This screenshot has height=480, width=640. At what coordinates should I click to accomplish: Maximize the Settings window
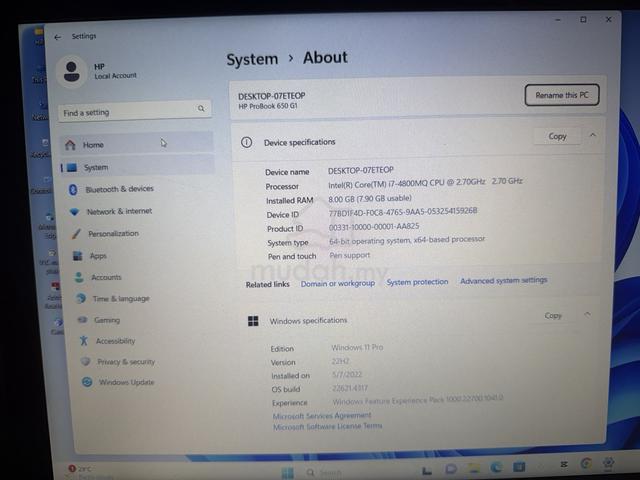[584, 20]
